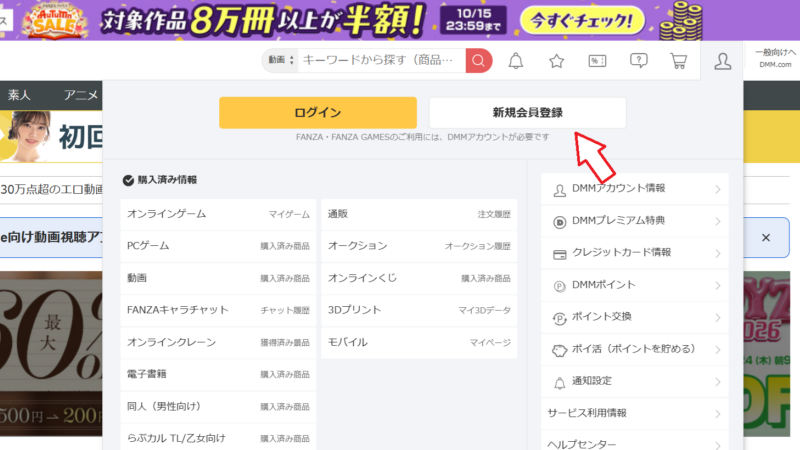Viewport: 800px width, 450px height.
Task: Expand クレジットカード情報 chevron
Action: pos(718,254)
